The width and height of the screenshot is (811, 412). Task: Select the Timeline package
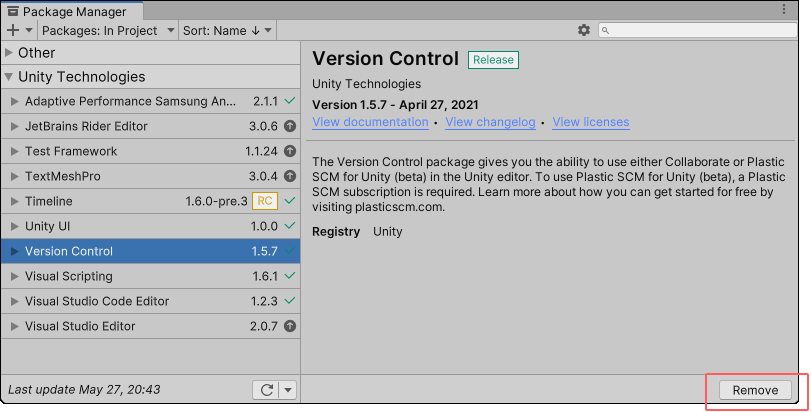pos(151,201)
